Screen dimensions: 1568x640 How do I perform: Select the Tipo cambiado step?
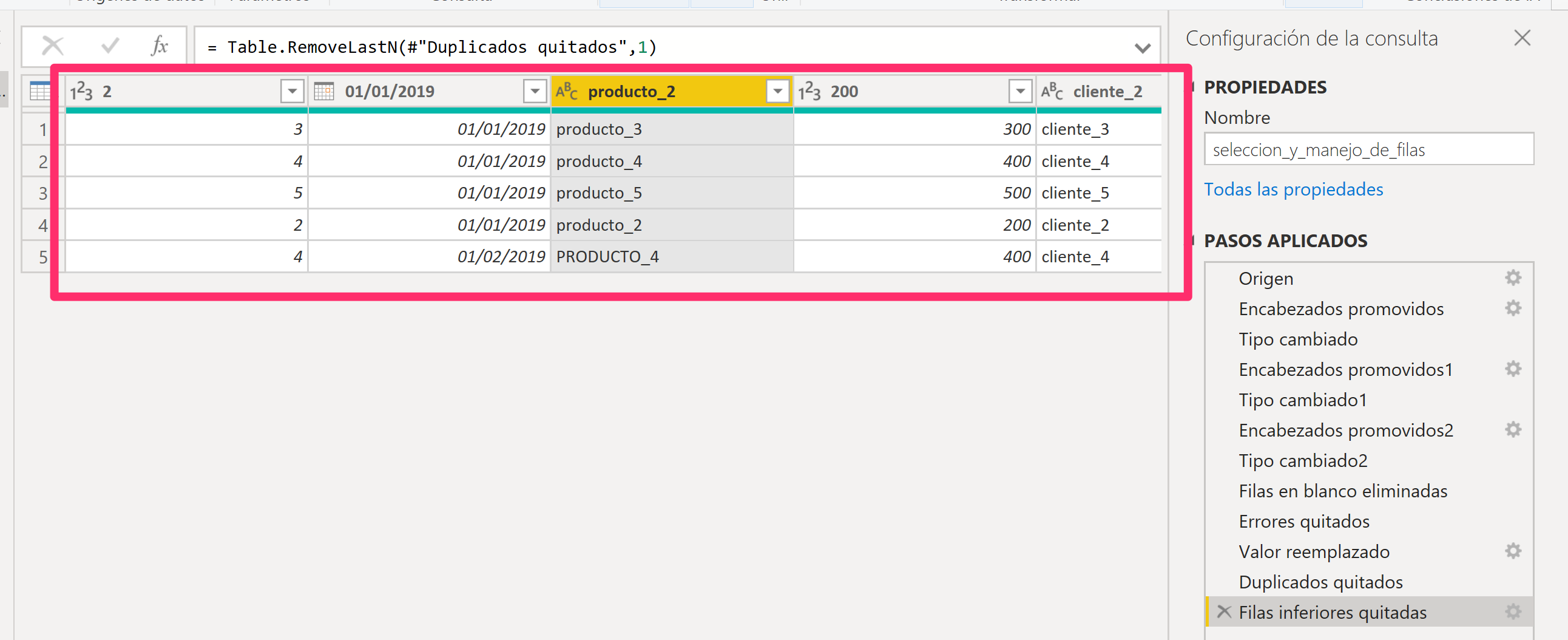tap(1369, 339)
